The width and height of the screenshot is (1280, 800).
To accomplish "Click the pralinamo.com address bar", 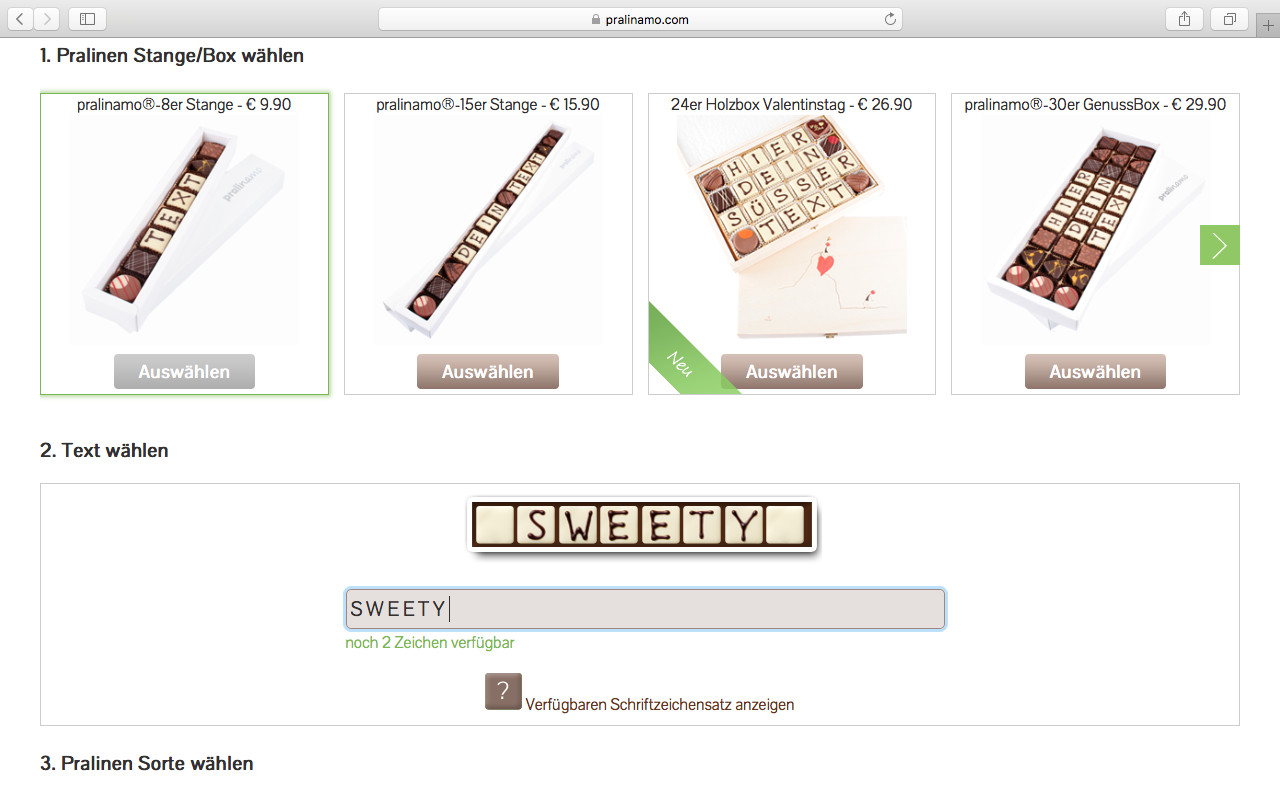I will [640, 19].
